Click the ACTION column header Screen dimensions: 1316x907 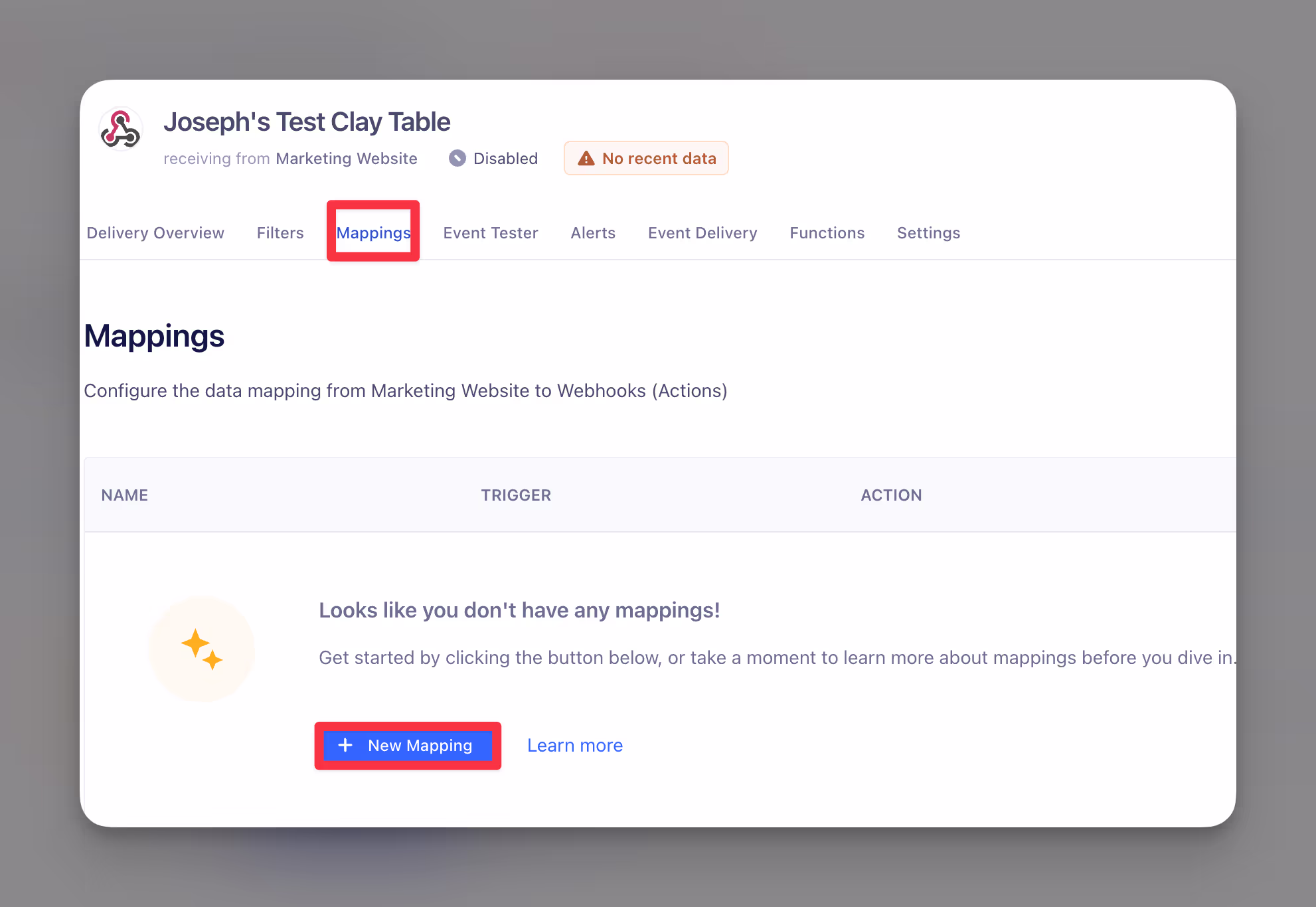click(x=891, y=495)
